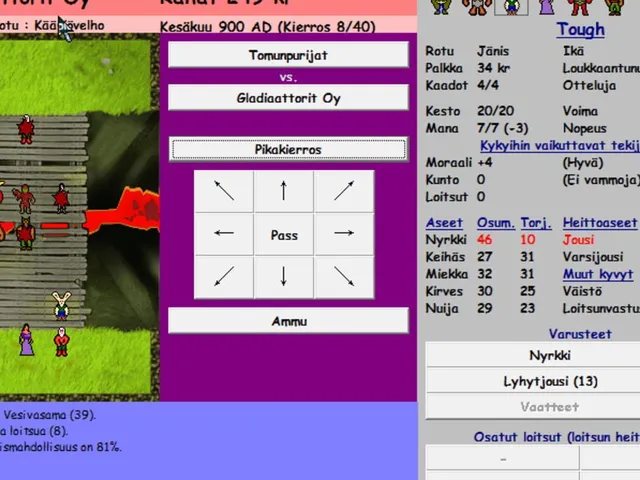Viewport: 640px width, 480px height.
Task: Click the Miekka weapon row label
Action: [x=447, y=274]
